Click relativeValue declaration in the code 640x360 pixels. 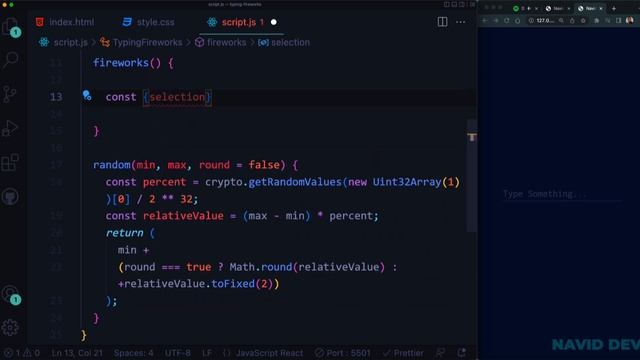point(183,216)
